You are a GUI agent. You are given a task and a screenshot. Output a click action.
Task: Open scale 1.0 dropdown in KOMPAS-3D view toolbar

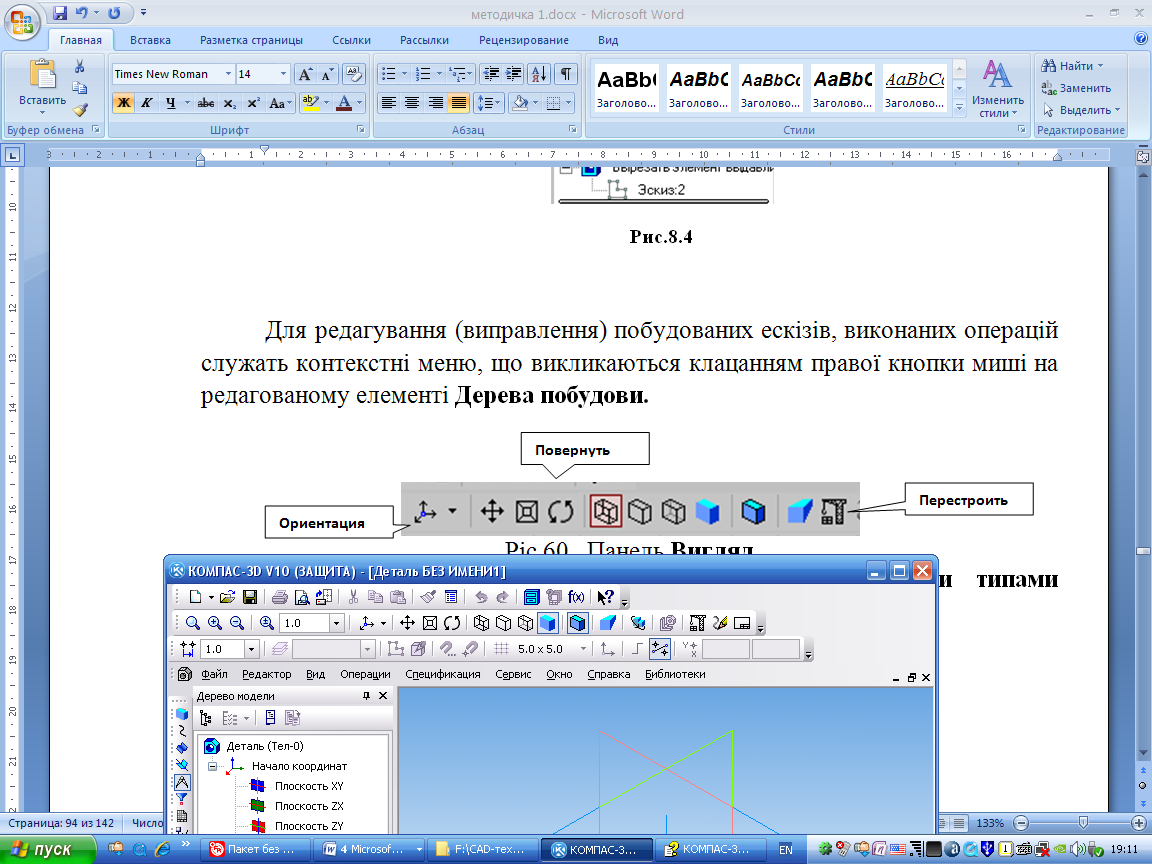click(x=336, y=623)
